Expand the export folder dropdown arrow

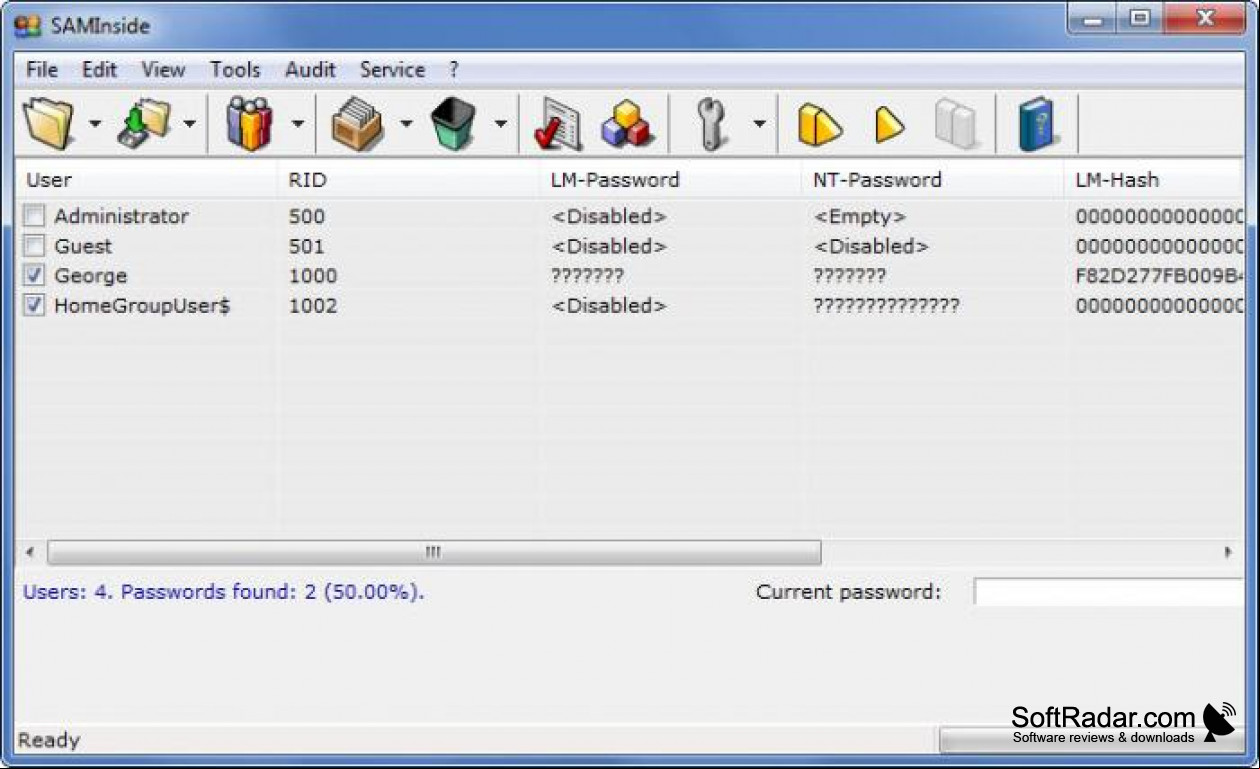coord(189,124)
